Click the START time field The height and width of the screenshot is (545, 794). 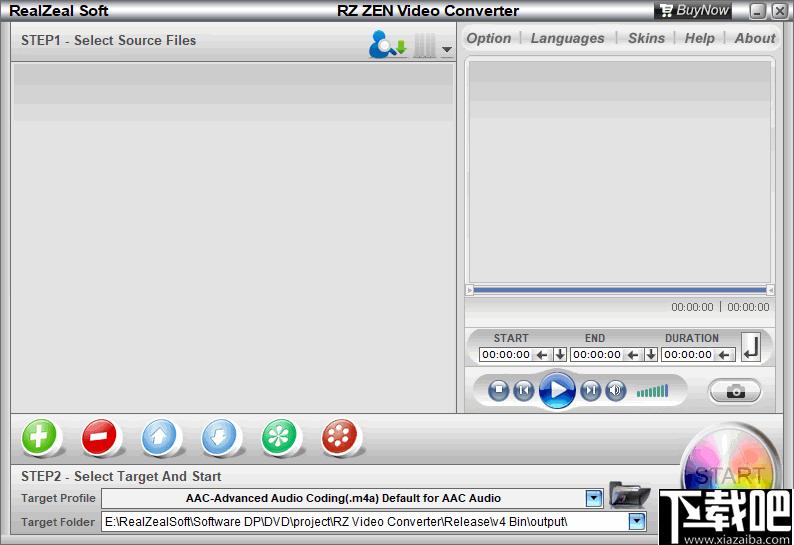pos(506,355)
